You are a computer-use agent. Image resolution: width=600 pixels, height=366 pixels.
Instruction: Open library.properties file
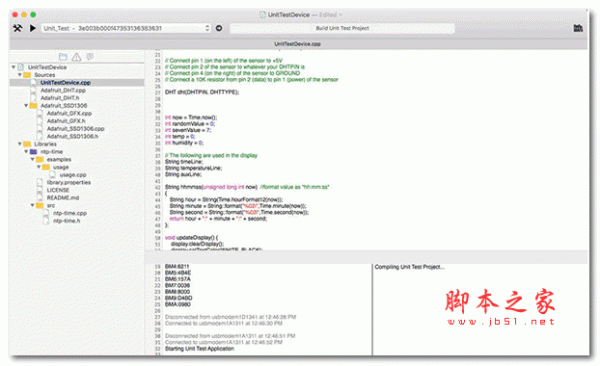point(69,182)
